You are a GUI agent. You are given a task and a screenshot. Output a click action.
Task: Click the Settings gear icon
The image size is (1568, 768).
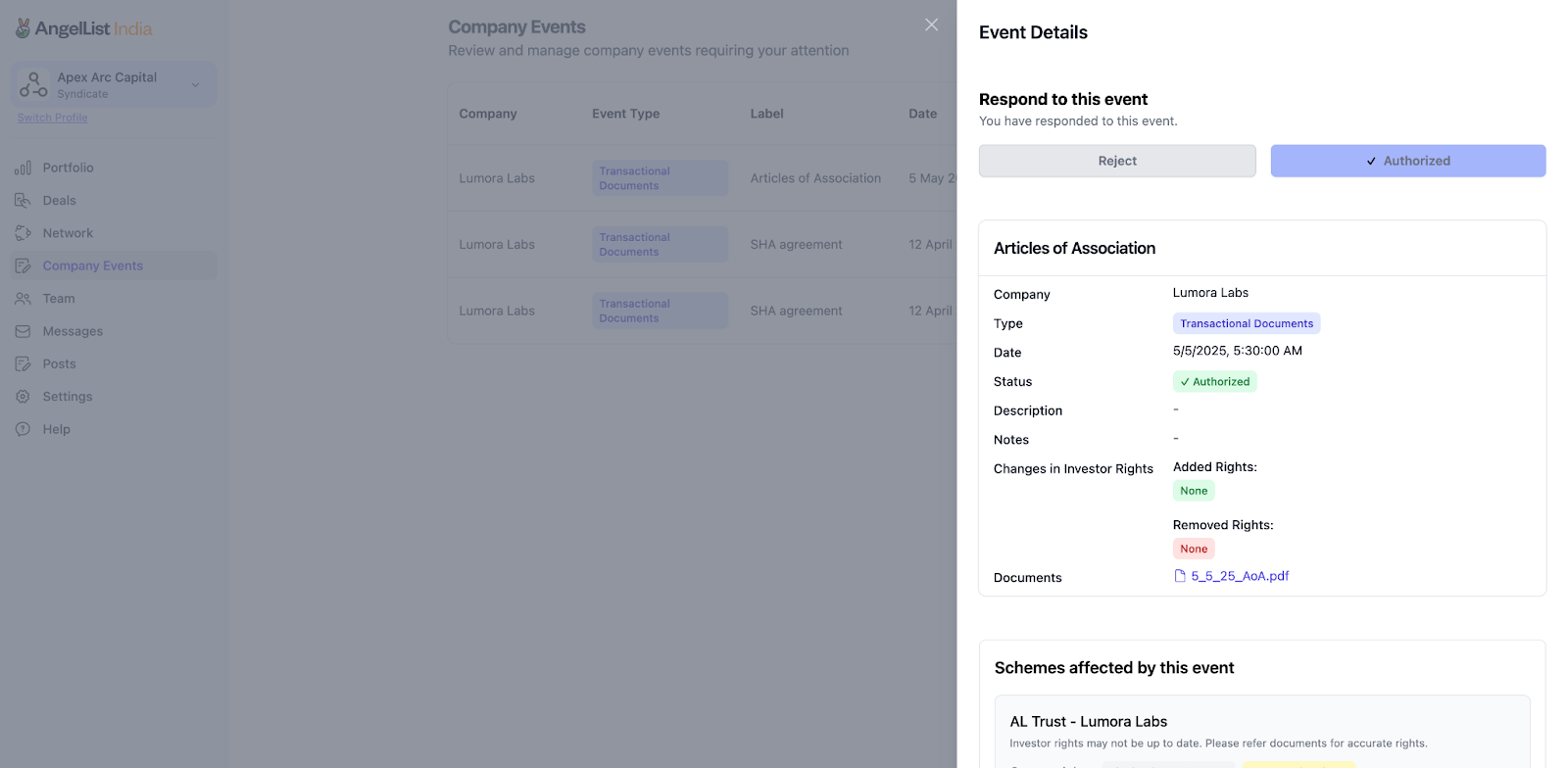point(23,397)
